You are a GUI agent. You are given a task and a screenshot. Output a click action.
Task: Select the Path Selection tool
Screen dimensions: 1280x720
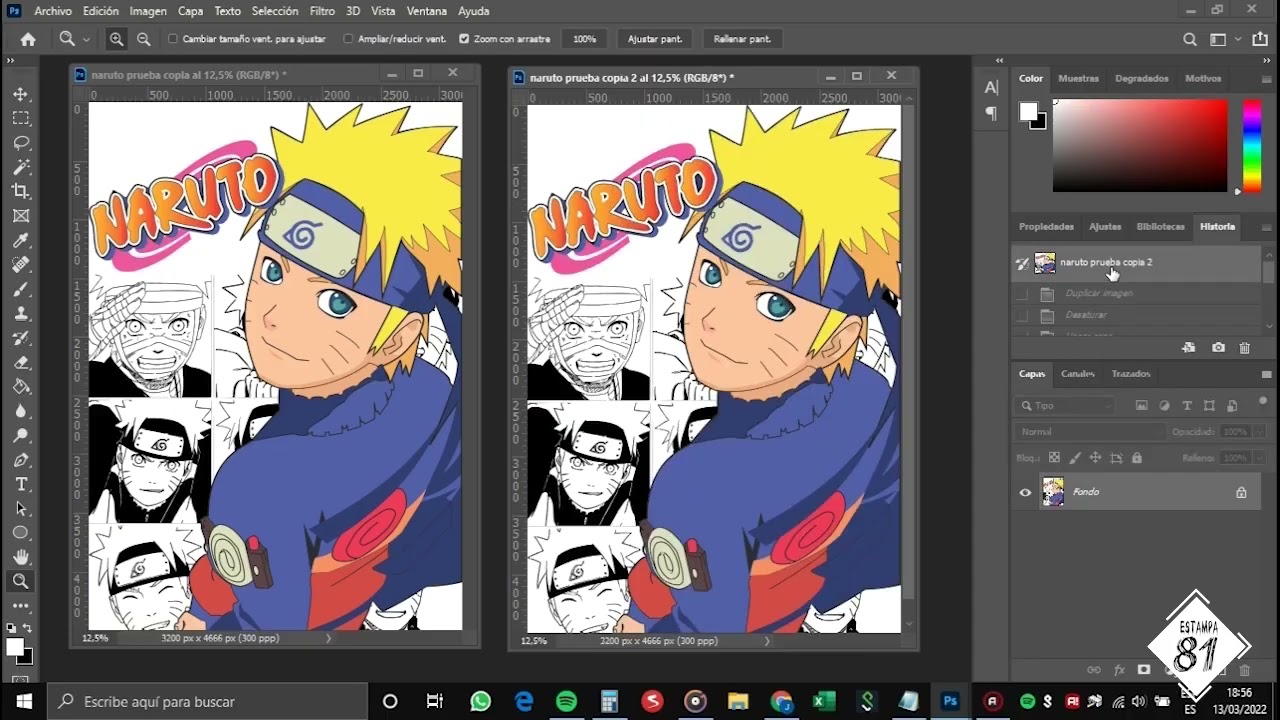20,508
